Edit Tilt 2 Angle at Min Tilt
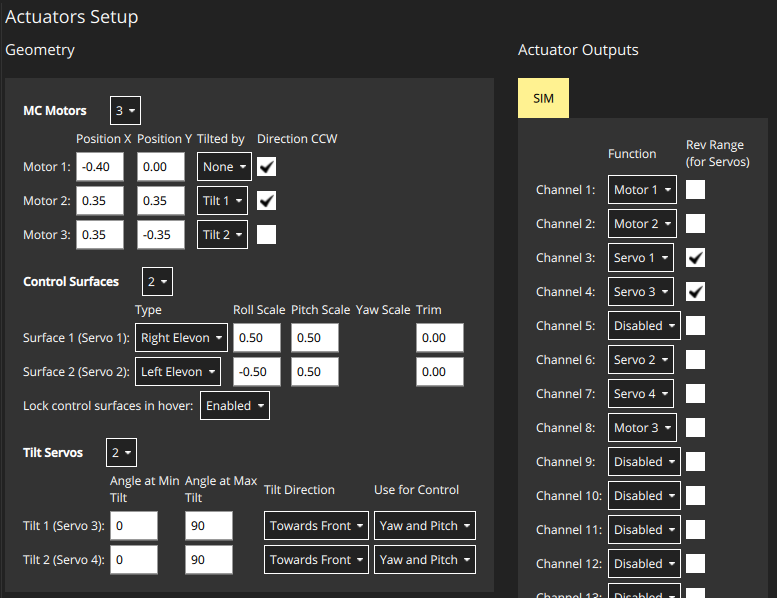 134,559
